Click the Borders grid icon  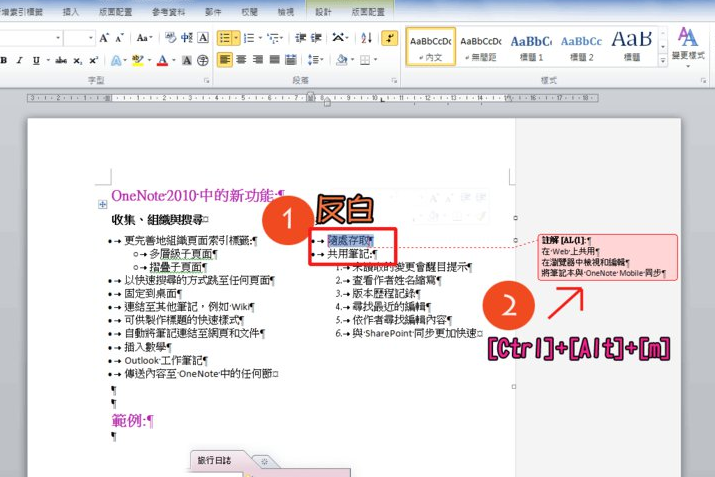365,60
